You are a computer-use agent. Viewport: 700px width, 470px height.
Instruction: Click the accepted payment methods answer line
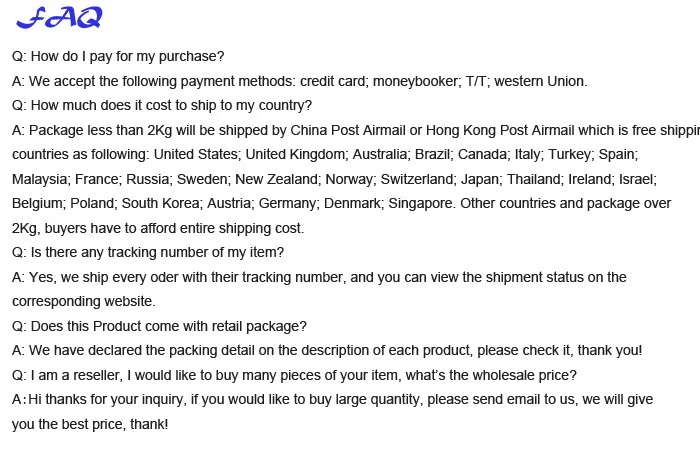click(x=300, y=81)
